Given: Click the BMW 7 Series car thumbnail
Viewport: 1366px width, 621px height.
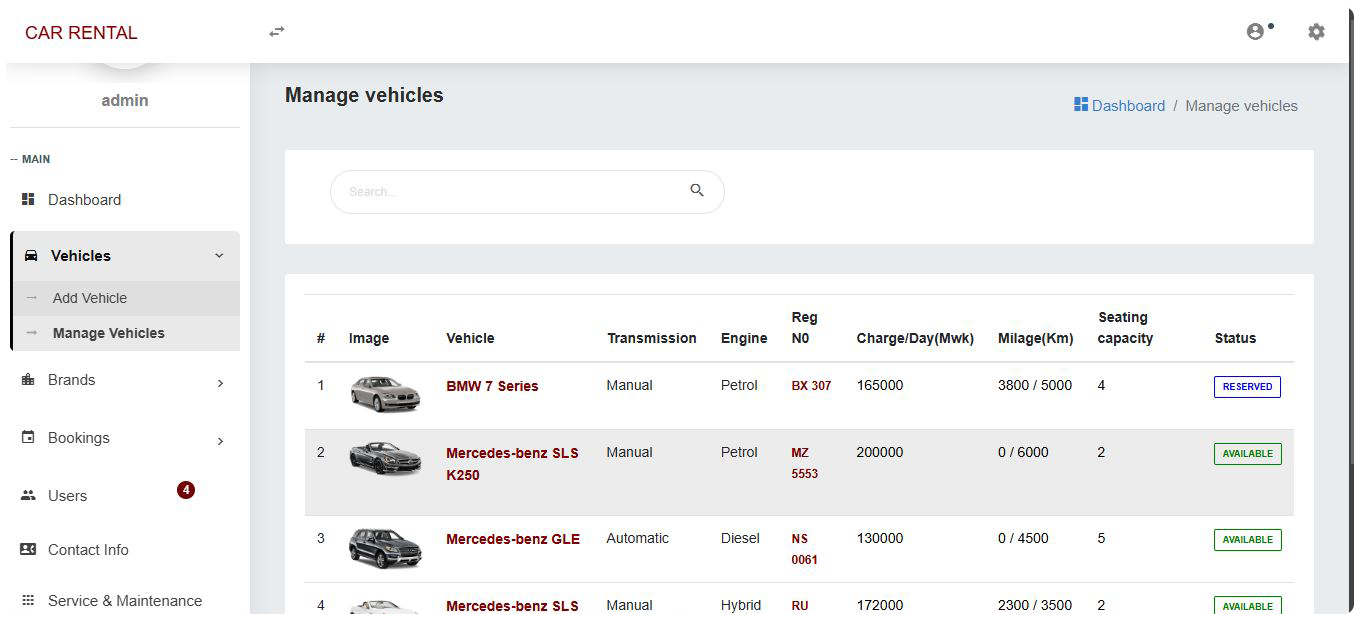Looking at the screenshot, I should coord(385,393).
